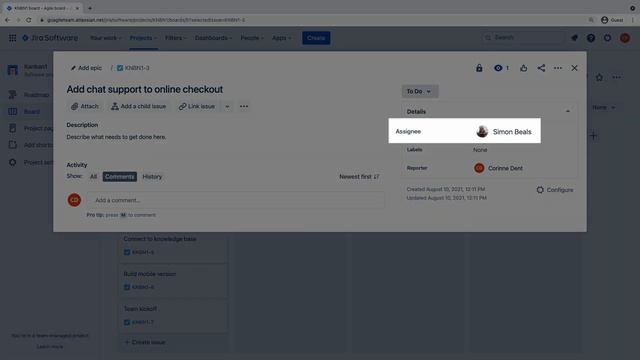Open the issue actions ellipsis menu
The height and width of the screenshot is (360, 640).
[558, 68]
